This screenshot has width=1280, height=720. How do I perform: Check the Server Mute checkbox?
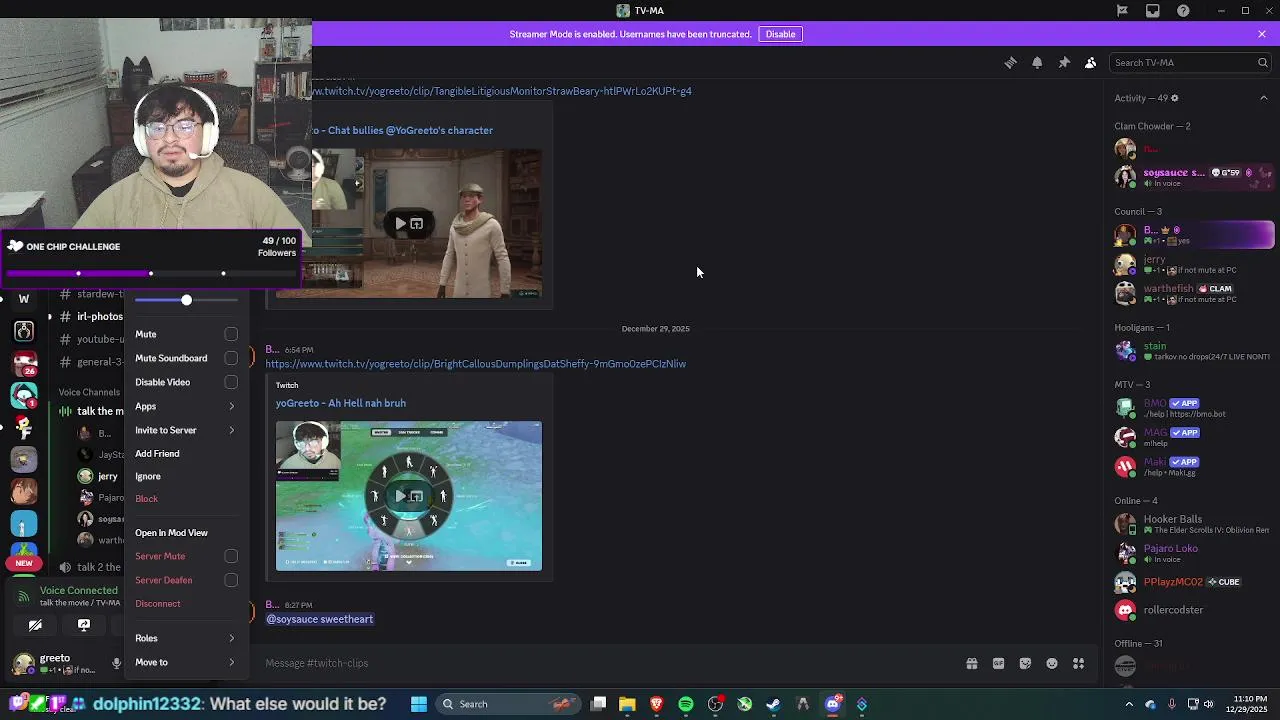point(231,556)
